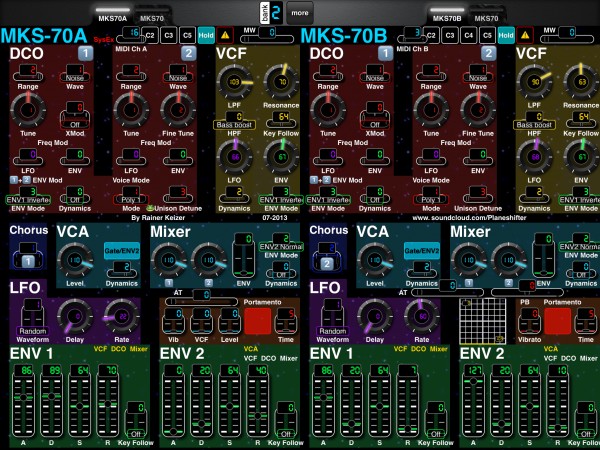The height and width of the screenshot is (450, 600).
Task: Switch to the MKS70B tab
Action: [x=447, y=15]
